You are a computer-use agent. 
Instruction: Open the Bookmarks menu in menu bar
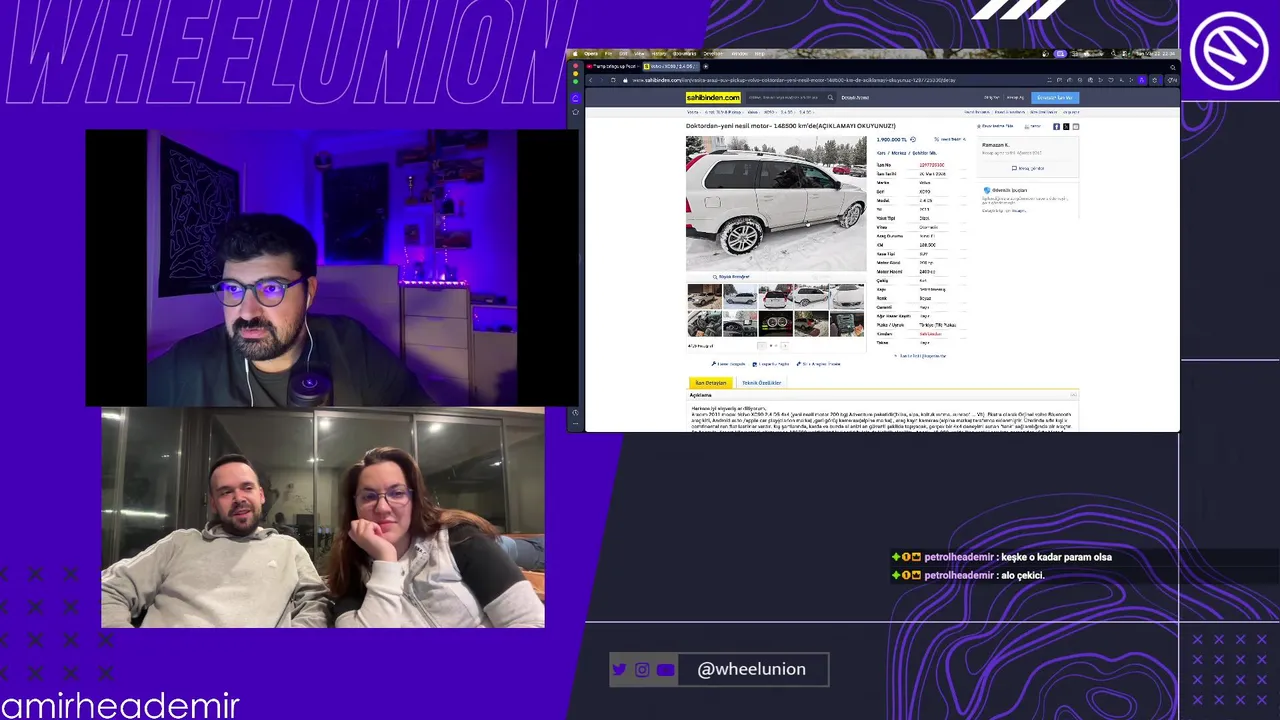click(x=684, y=54)
